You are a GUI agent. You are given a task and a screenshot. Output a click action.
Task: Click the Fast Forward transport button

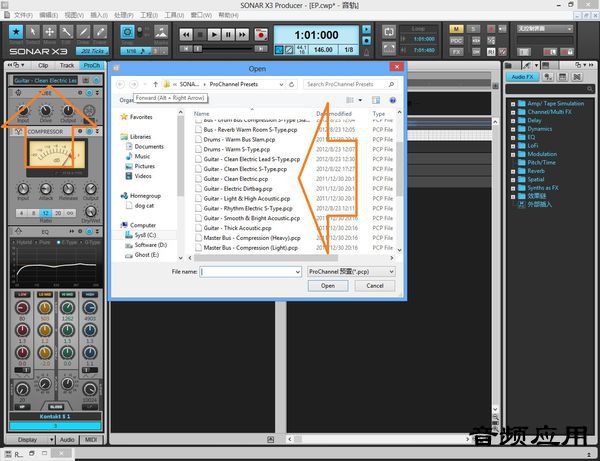point(242,35)
